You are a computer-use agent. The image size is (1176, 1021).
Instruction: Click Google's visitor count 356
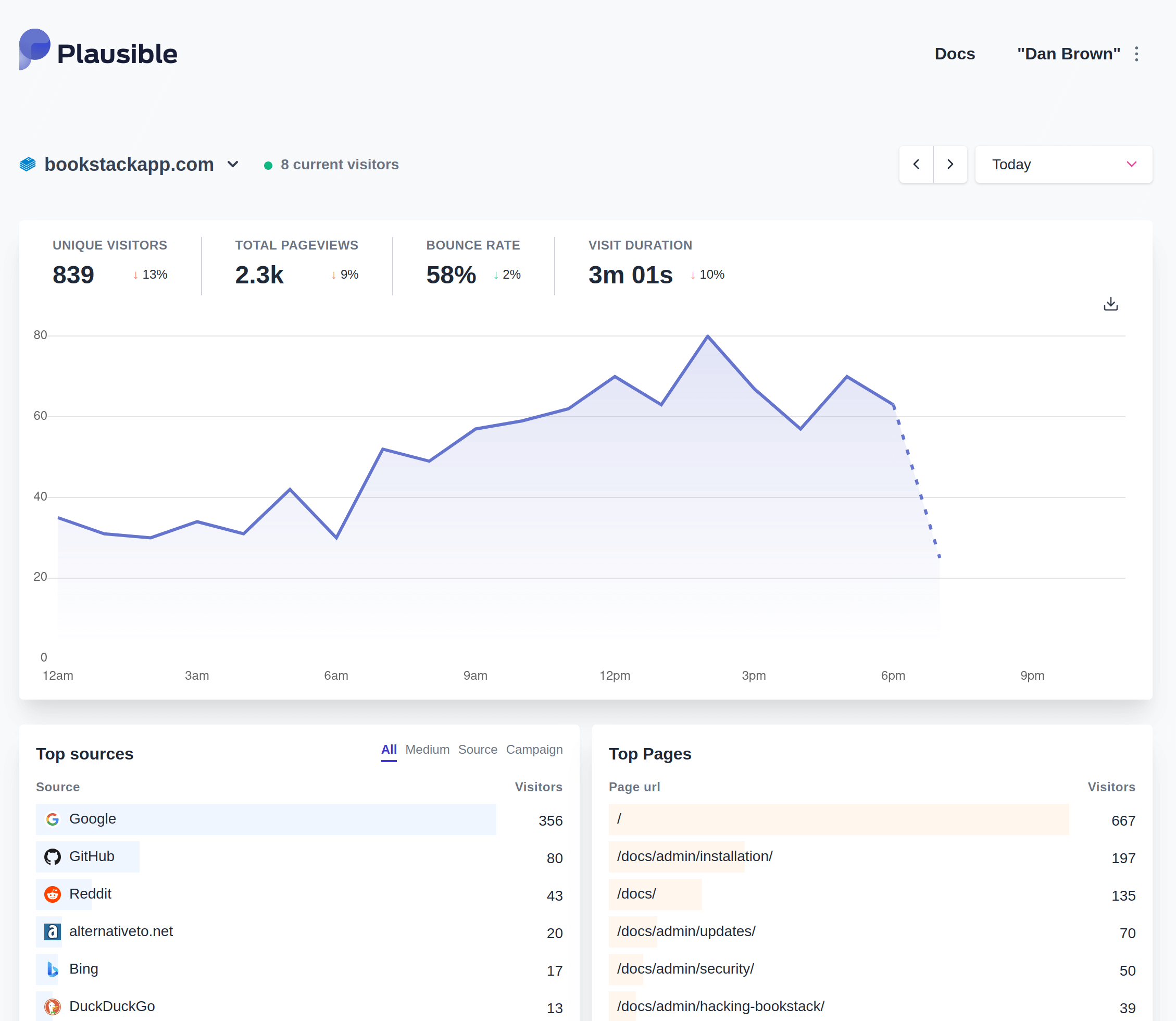tap(550, 821)
